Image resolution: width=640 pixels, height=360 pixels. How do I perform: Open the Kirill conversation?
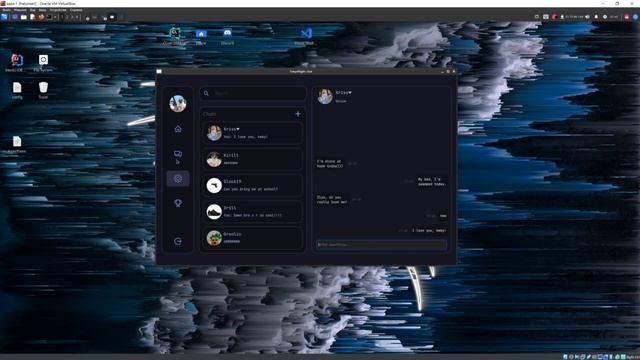pos(253,159)
